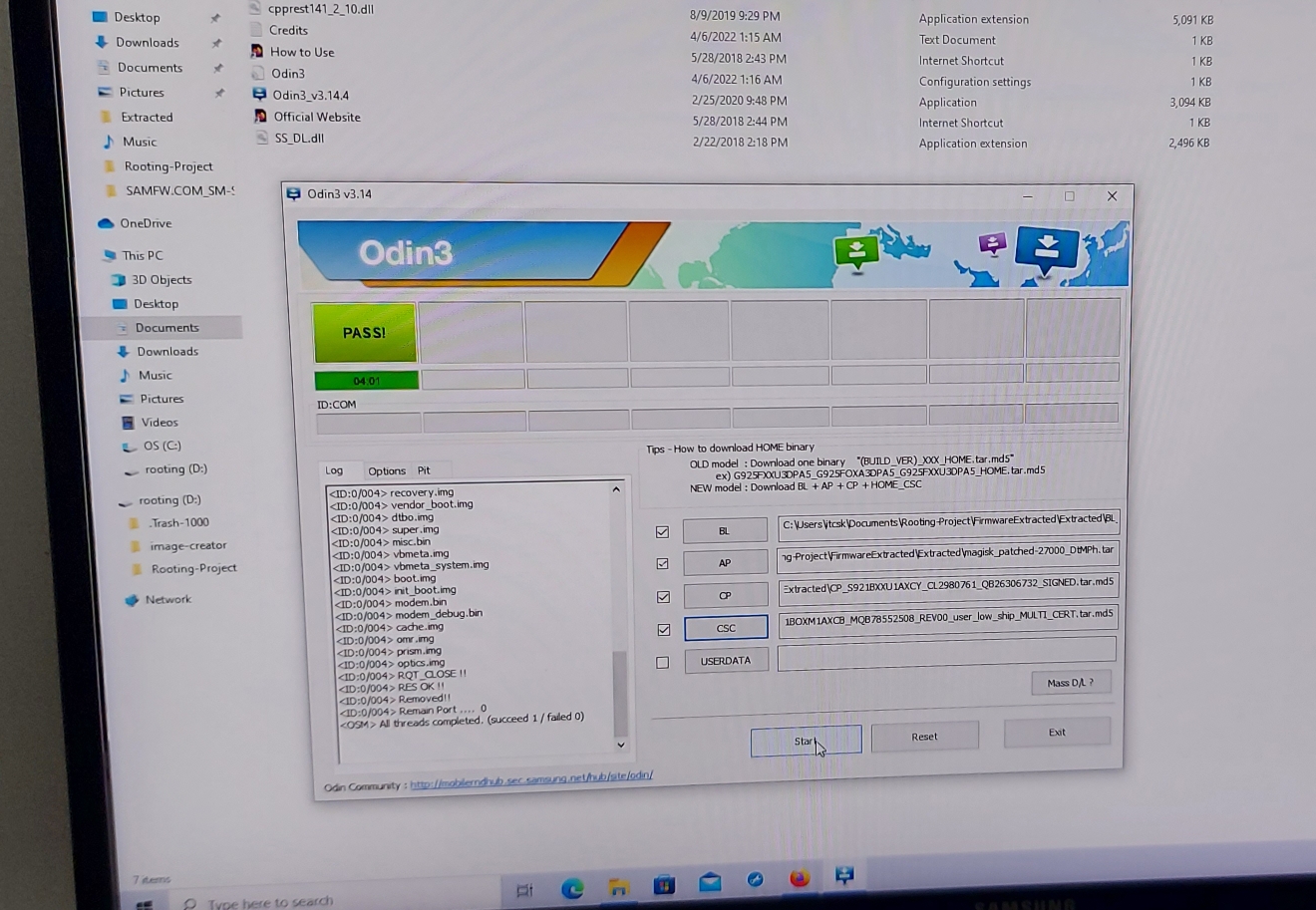Uncheck the CSC file checkbox
This screenshot has height=910, width=1316.
coord(663,630)
